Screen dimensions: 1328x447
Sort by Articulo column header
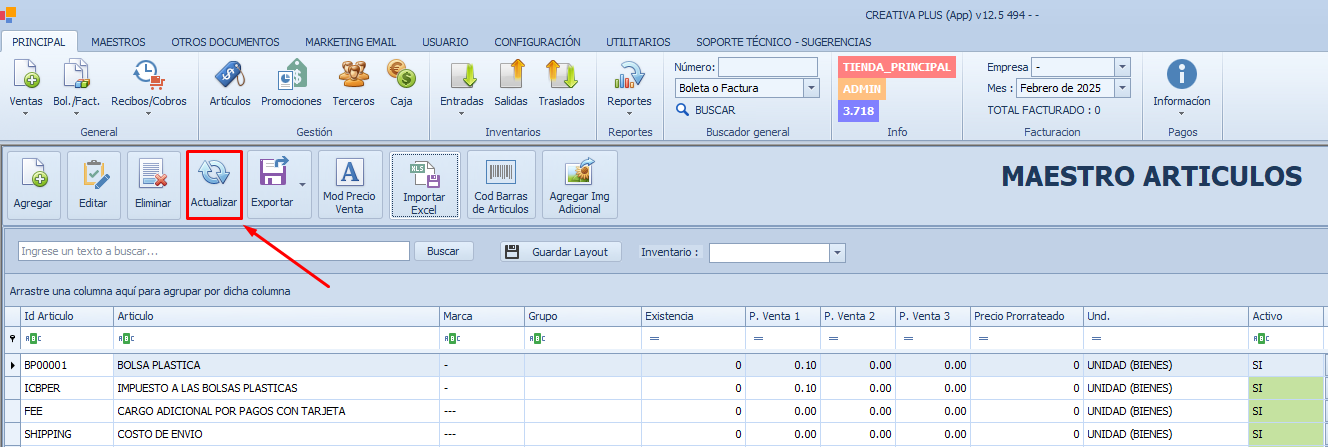[276, 316]
